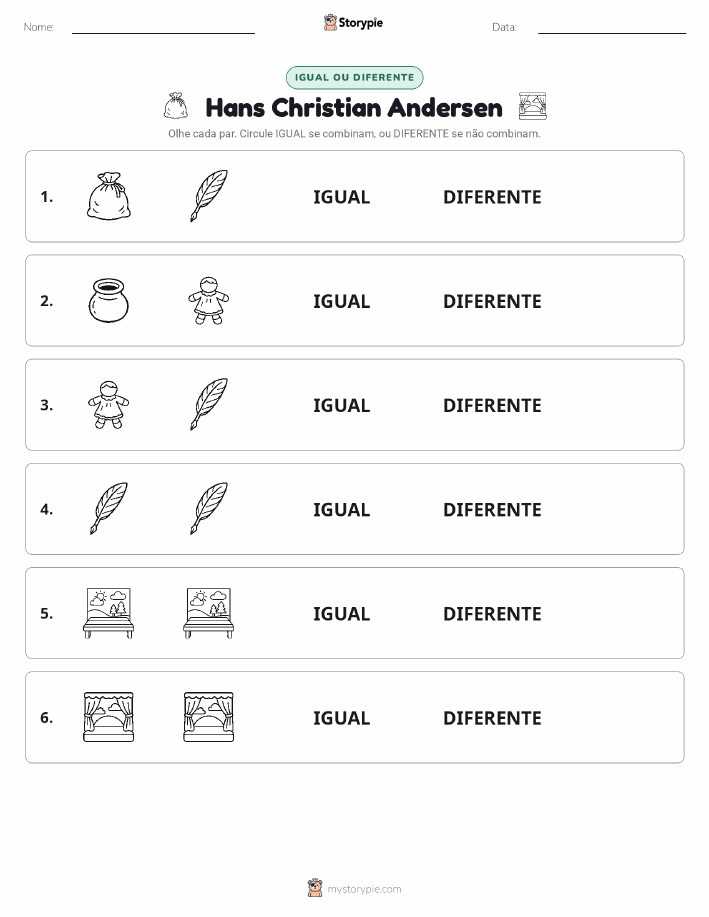Select IGUAL in row 5

(342, 613)
